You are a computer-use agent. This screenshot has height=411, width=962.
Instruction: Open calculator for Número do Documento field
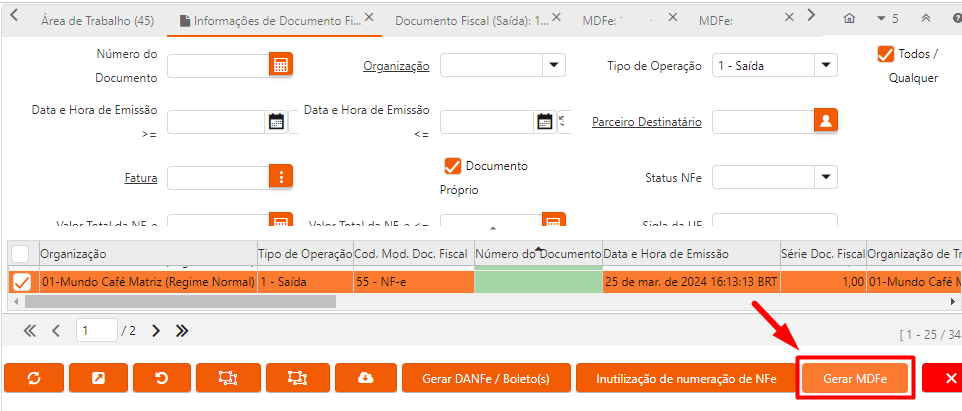click(281, 65)
